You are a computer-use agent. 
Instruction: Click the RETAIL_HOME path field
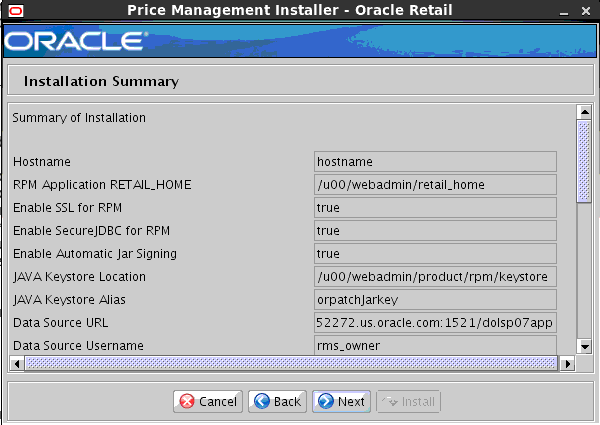(435, 185)
